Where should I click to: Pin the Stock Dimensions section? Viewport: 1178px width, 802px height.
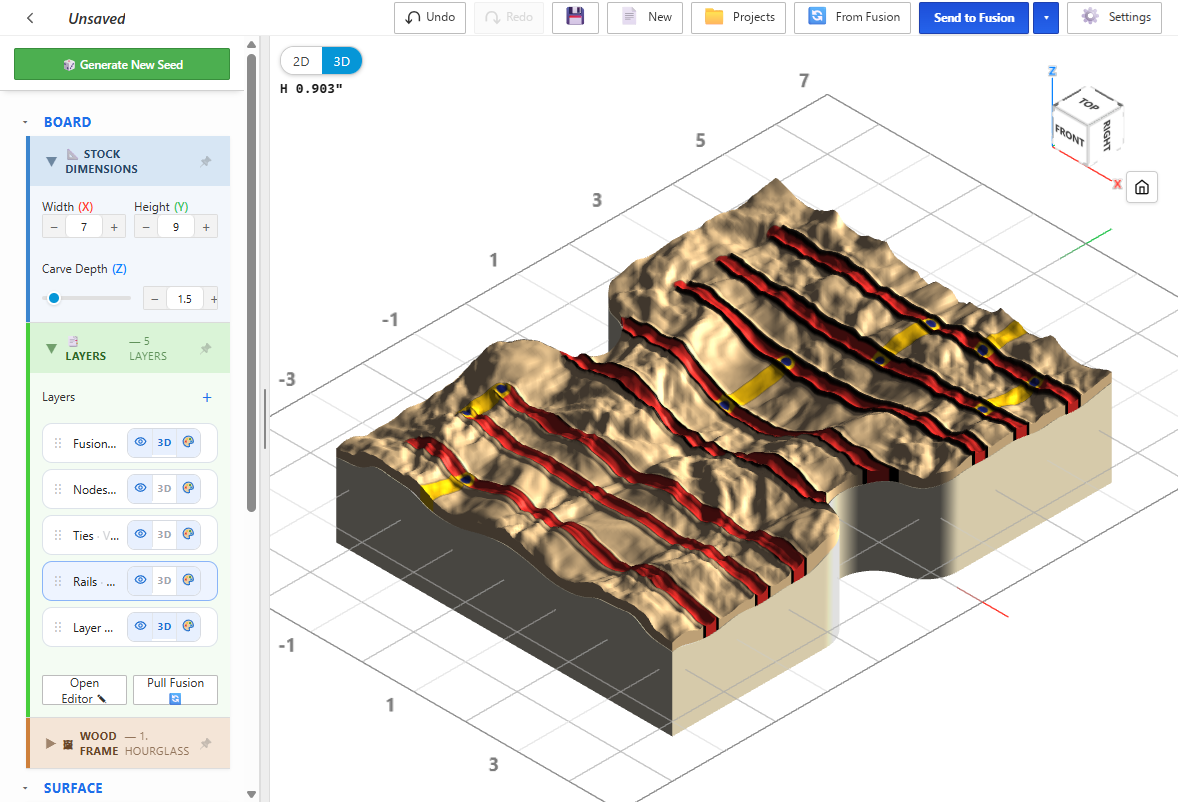(x=206, y=161)
